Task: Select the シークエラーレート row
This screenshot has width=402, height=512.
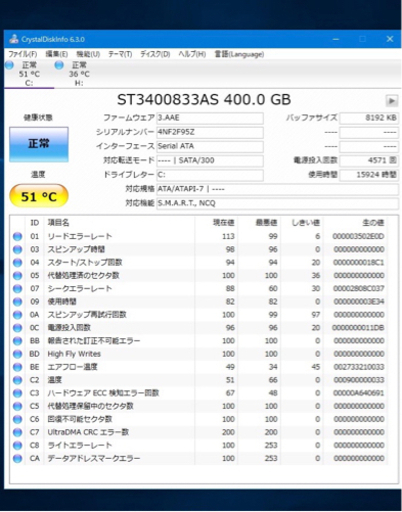Action: [x=199, y=289]
